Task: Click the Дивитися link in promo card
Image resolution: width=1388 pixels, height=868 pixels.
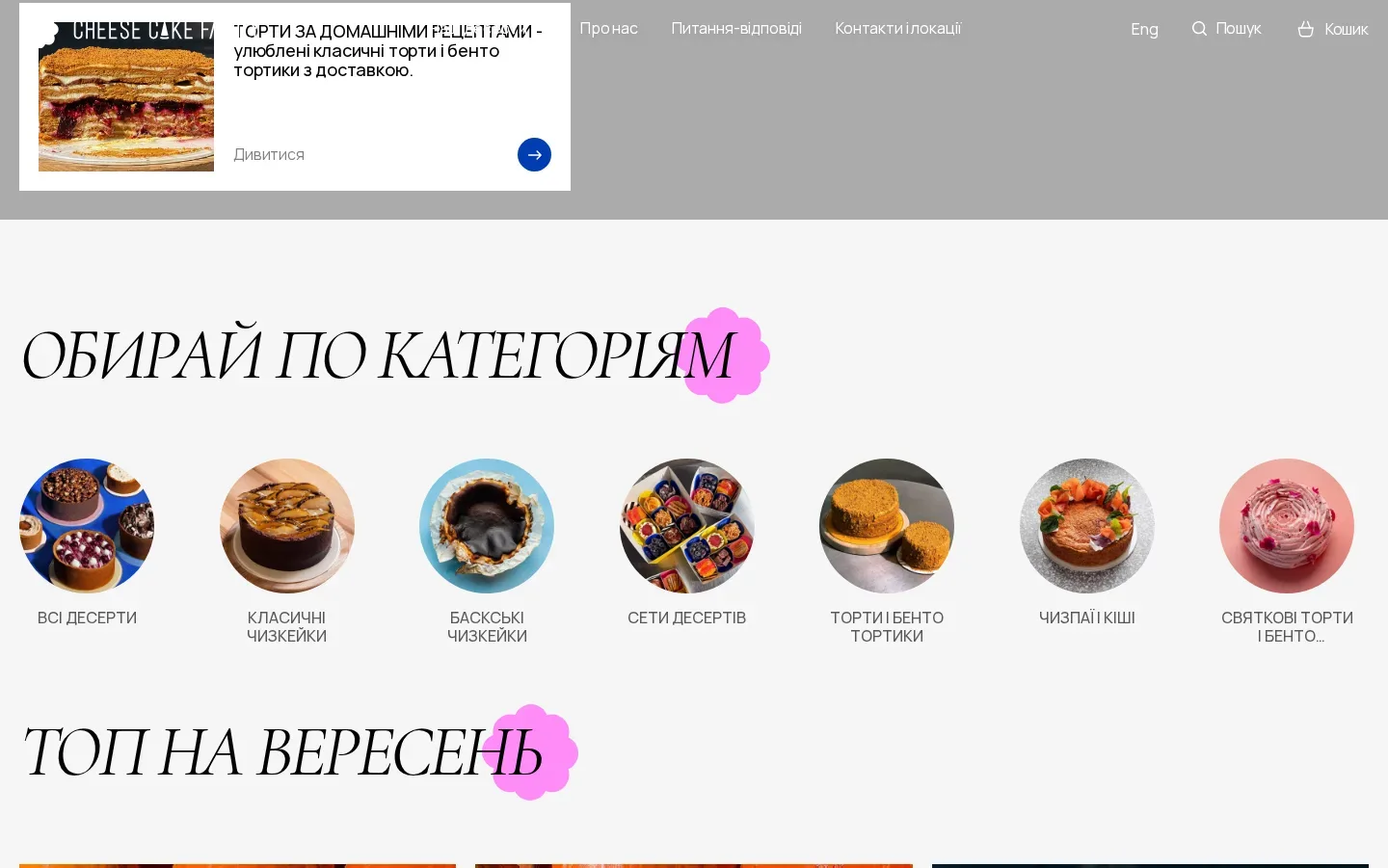Action: pos(269,154)
